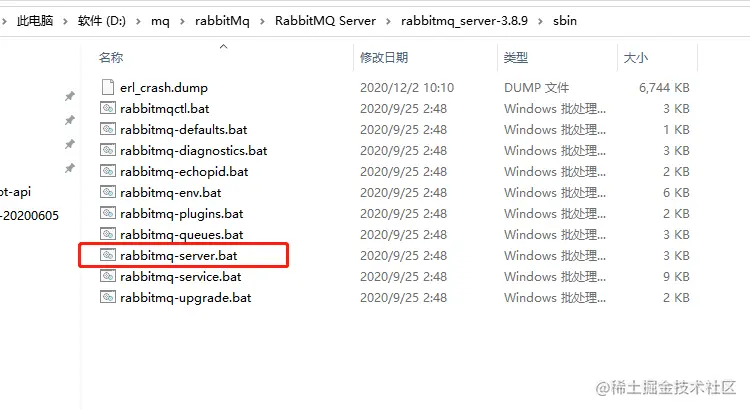Viewport: 750px width, 410px height.
Task: Click the rabbitmq-server.bat batch icon
Action: [x=108, y=255]
